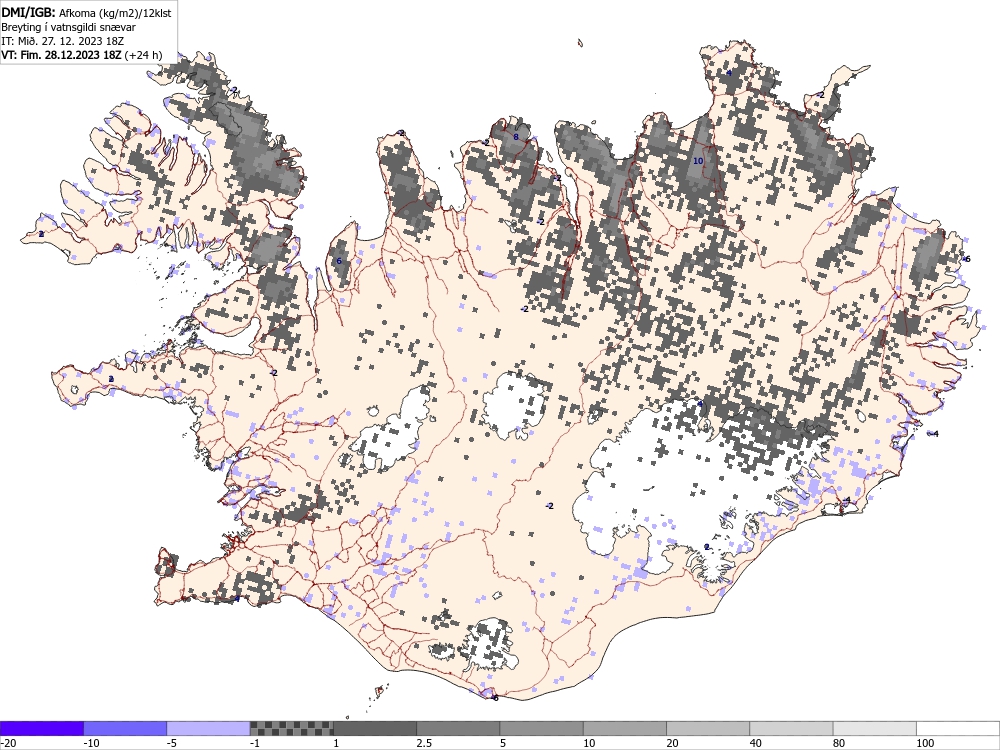The width and height of the screenshot is (1000, 750).
Task: Select the "Breyting í vatnsgildi snævar" subtitle text
Action: (x=68, y=27)
